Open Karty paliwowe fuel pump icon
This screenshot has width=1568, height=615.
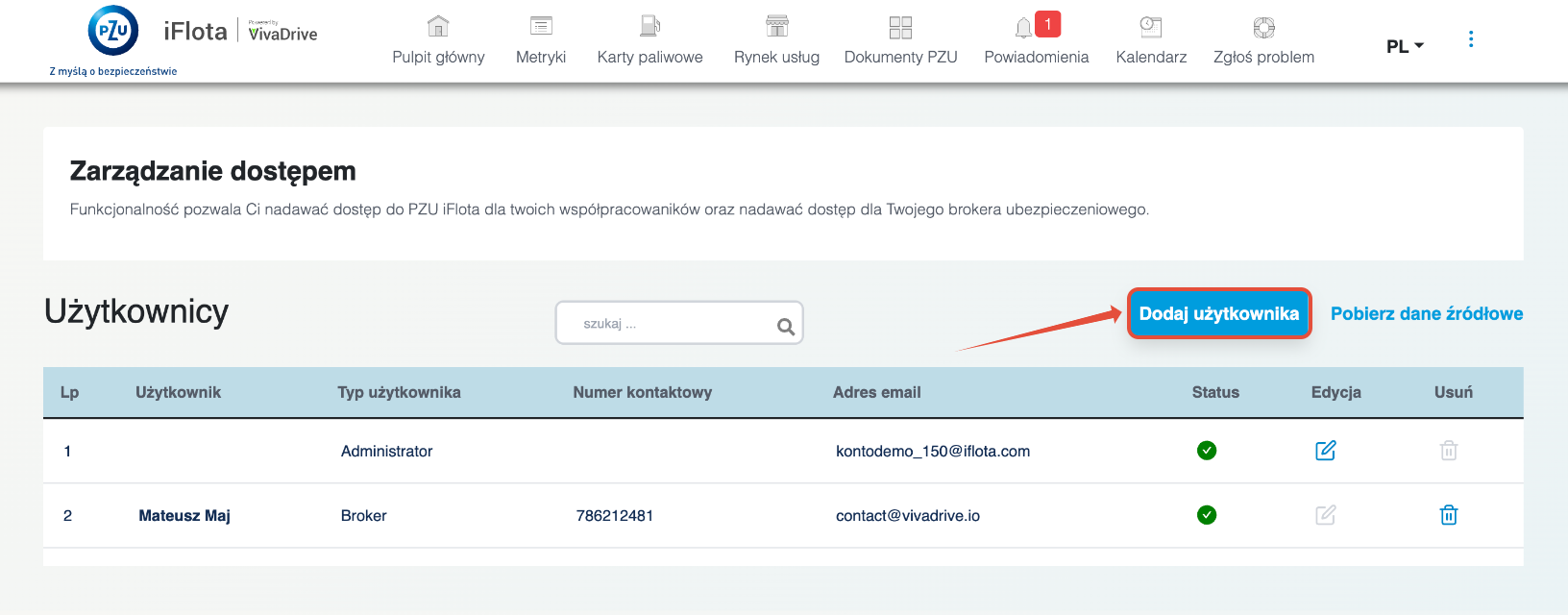[650, 26]
